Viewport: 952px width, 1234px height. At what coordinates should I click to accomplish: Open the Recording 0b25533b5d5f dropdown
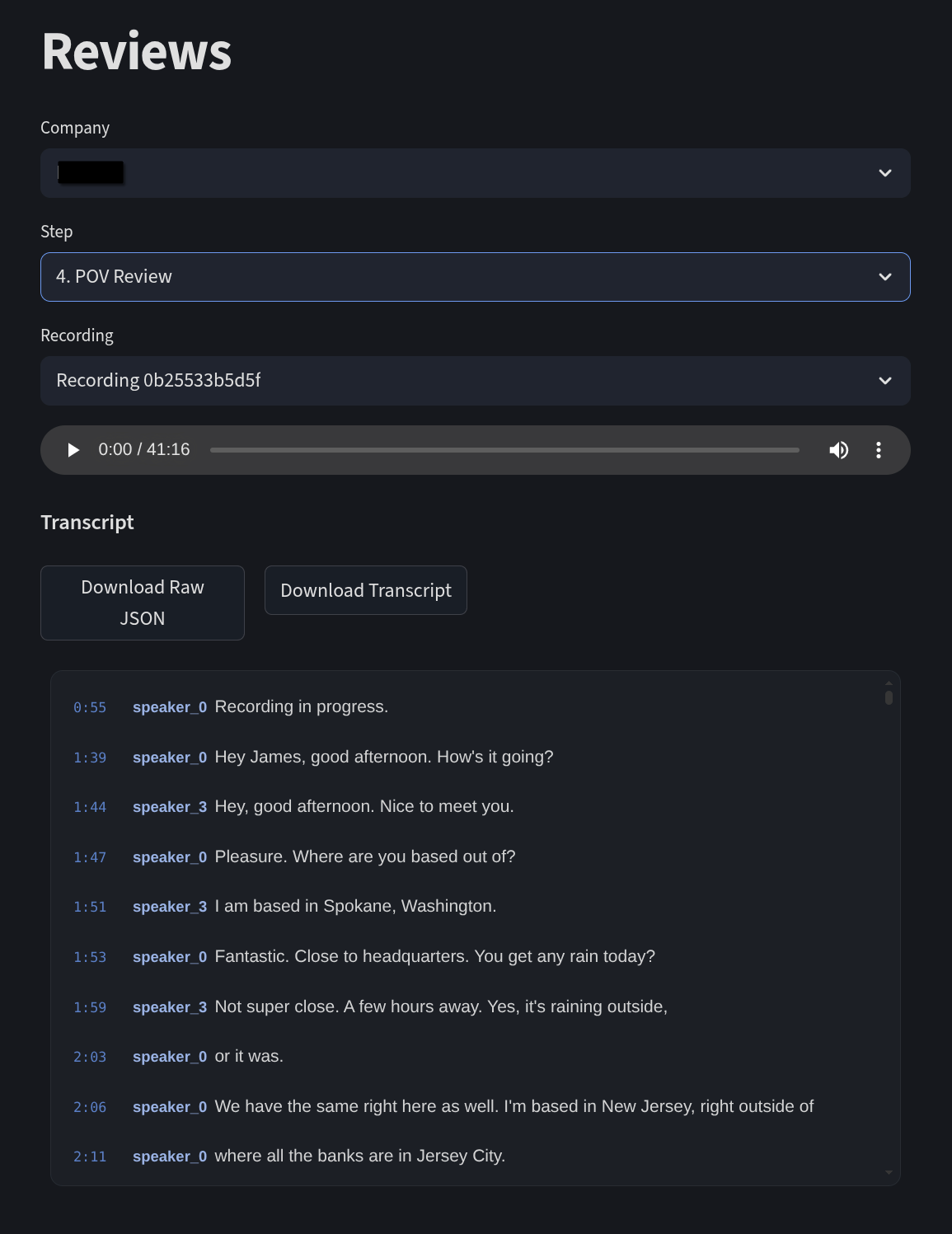[x=475, y=381]
